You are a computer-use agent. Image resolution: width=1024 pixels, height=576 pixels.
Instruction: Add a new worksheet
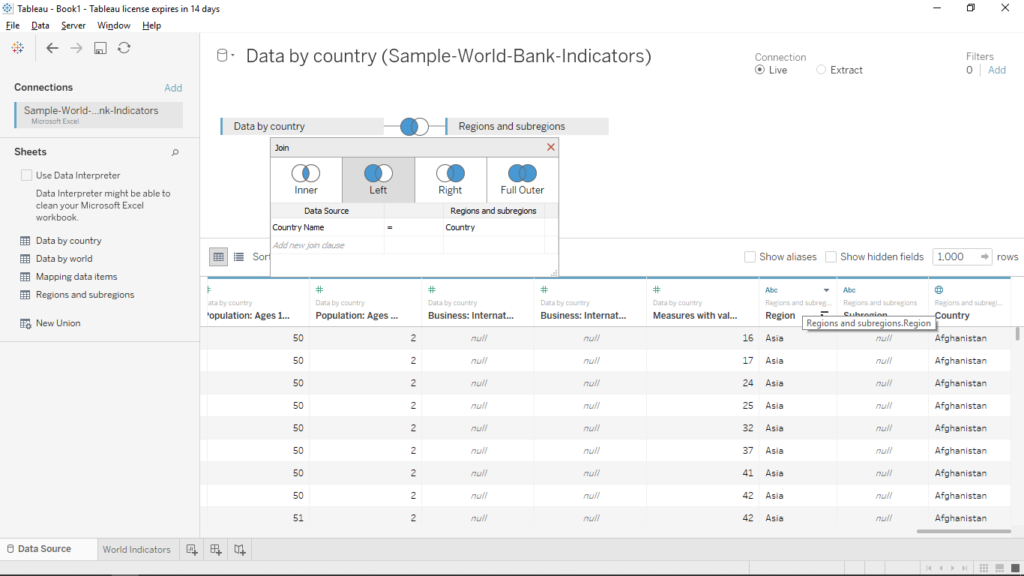(x=193, y=549)
